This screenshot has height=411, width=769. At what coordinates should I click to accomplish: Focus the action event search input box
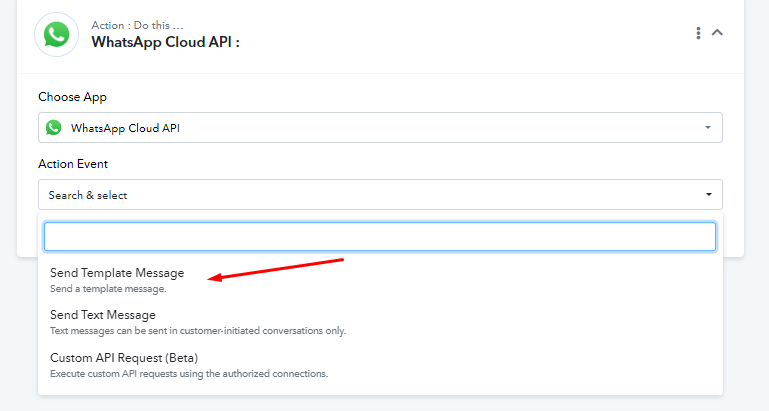380,237
